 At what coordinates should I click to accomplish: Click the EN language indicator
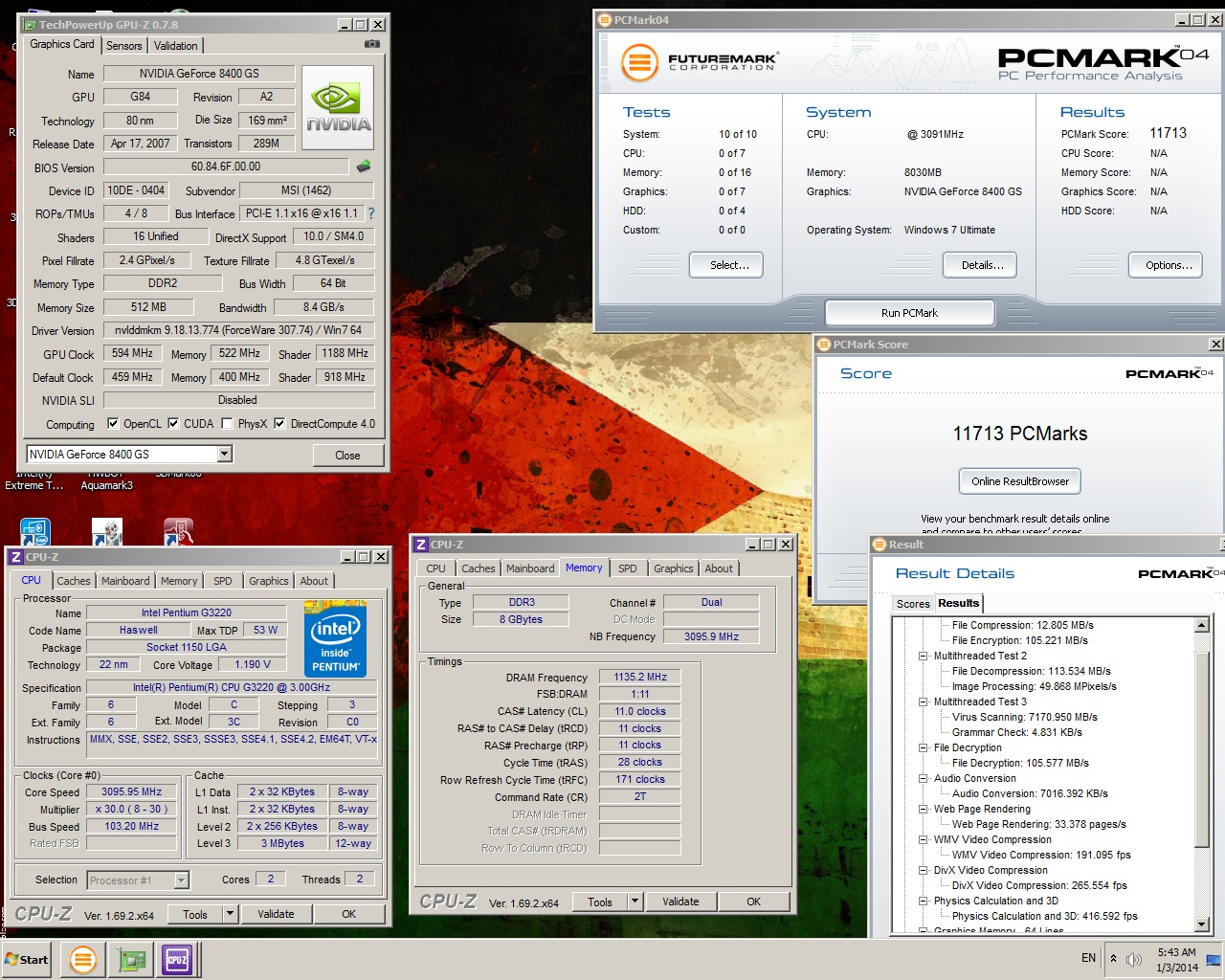(1088, 958)
